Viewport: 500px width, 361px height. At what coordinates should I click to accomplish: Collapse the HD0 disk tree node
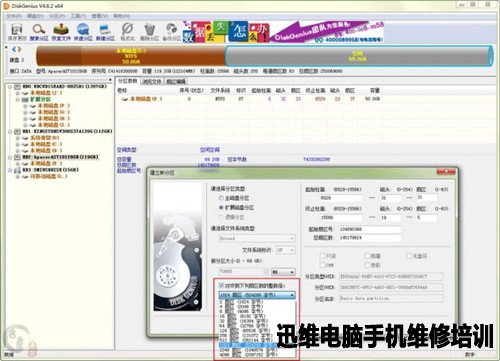(10, 87)
